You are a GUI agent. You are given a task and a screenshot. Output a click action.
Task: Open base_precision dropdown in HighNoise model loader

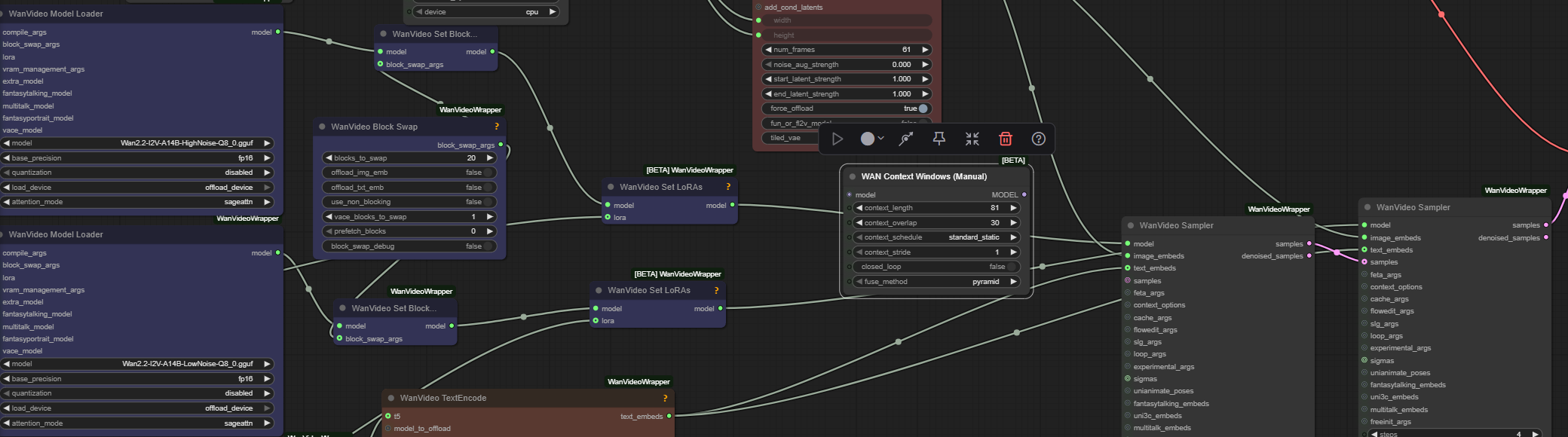click(x=136, y=158)
